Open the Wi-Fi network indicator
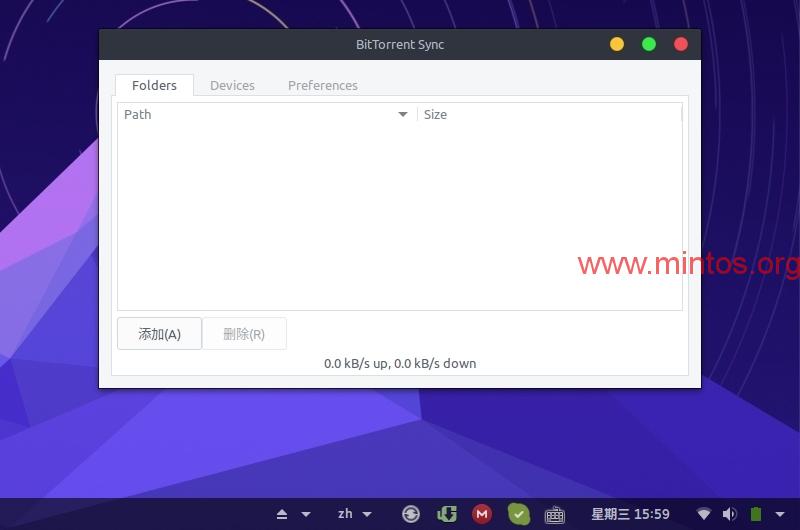This screenshot has width=800, height=530. [x=704, y=514]
